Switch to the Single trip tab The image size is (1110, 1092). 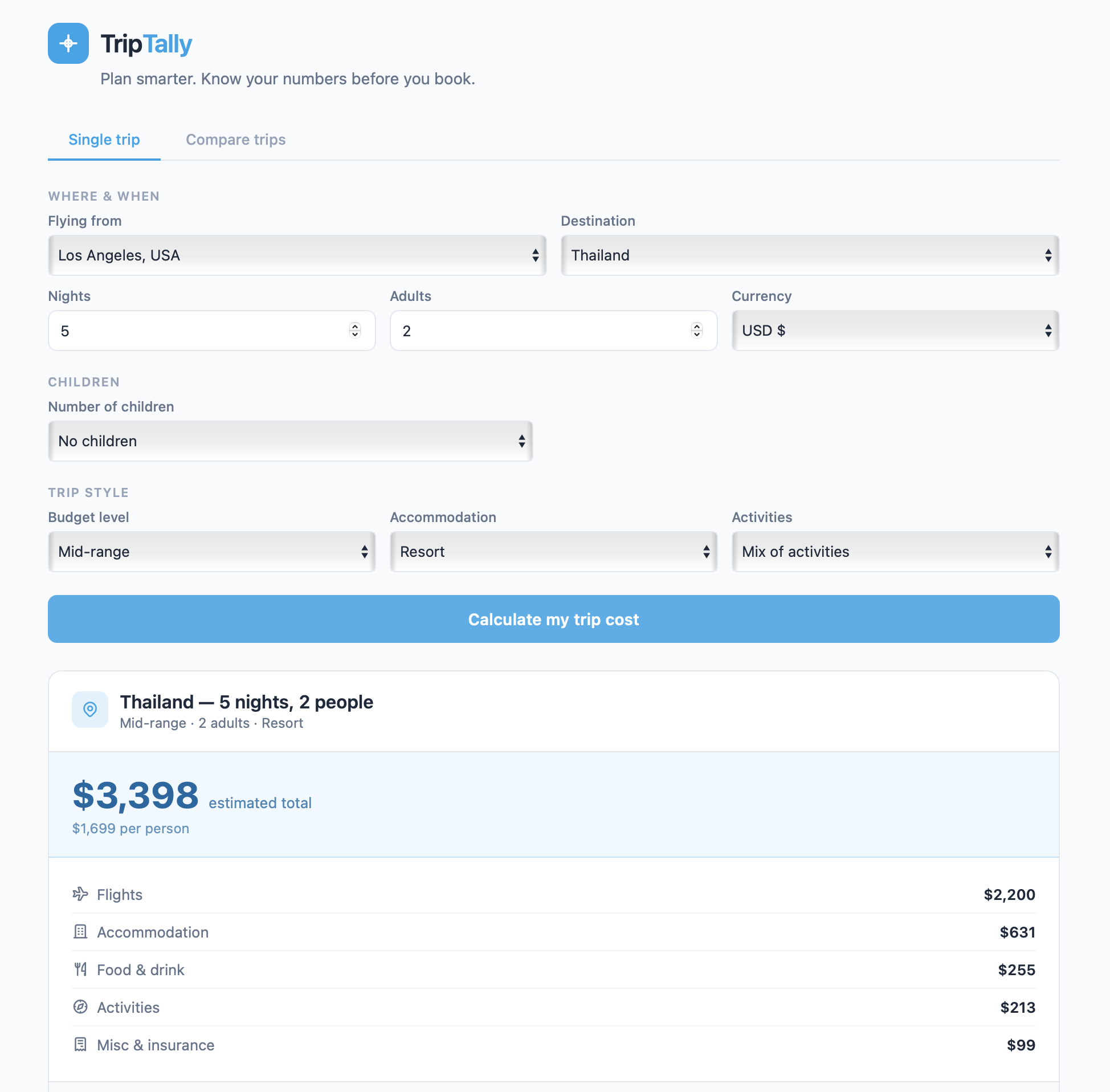pyautogui.click(x=104, y=140)
